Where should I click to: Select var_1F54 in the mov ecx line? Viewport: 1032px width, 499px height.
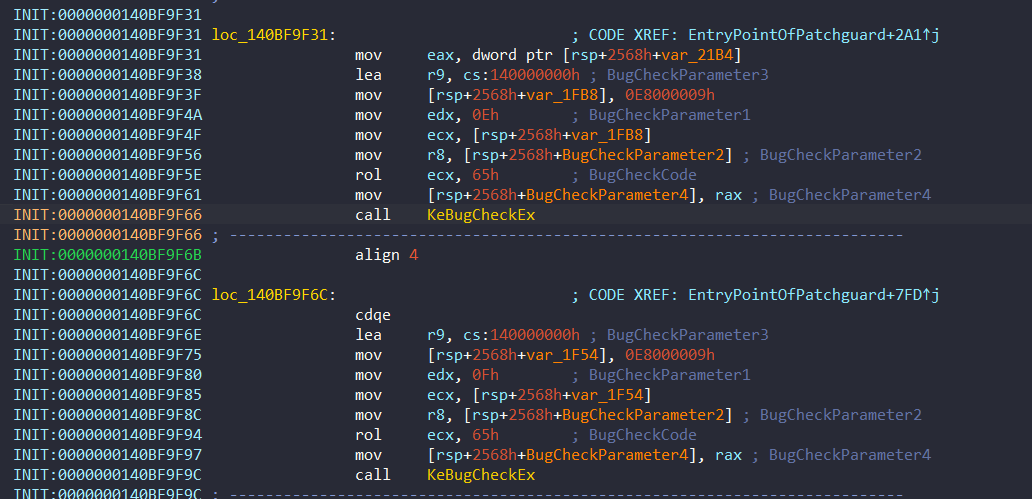coord(606,395)
